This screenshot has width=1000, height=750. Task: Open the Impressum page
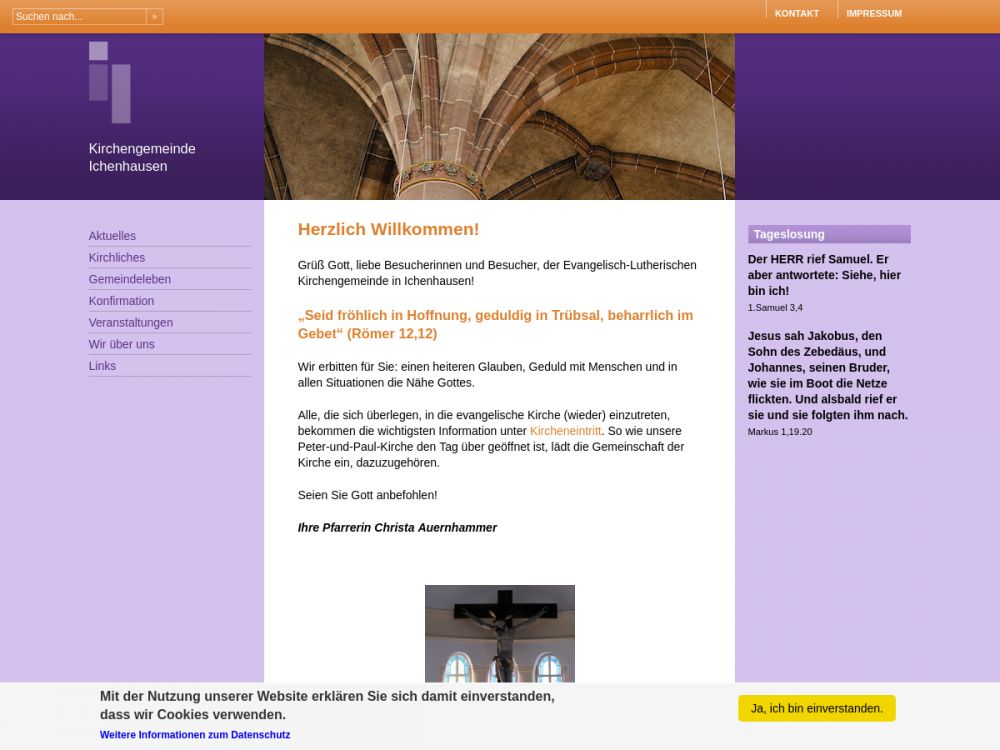pos(873,13)
